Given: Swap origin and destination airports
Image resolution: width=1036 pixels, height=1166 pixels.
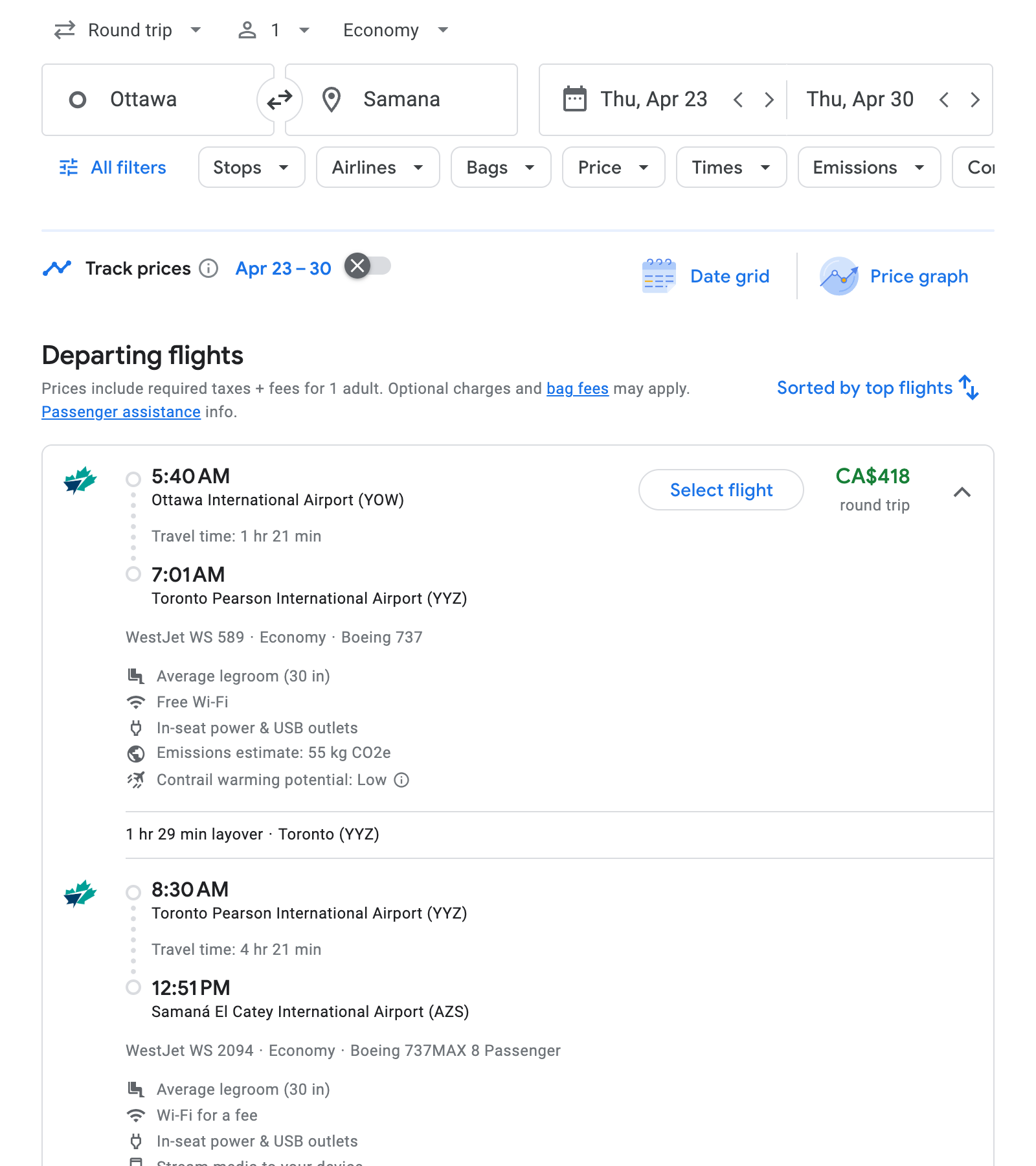Looking at the screenshot, I should coord(279,99).
